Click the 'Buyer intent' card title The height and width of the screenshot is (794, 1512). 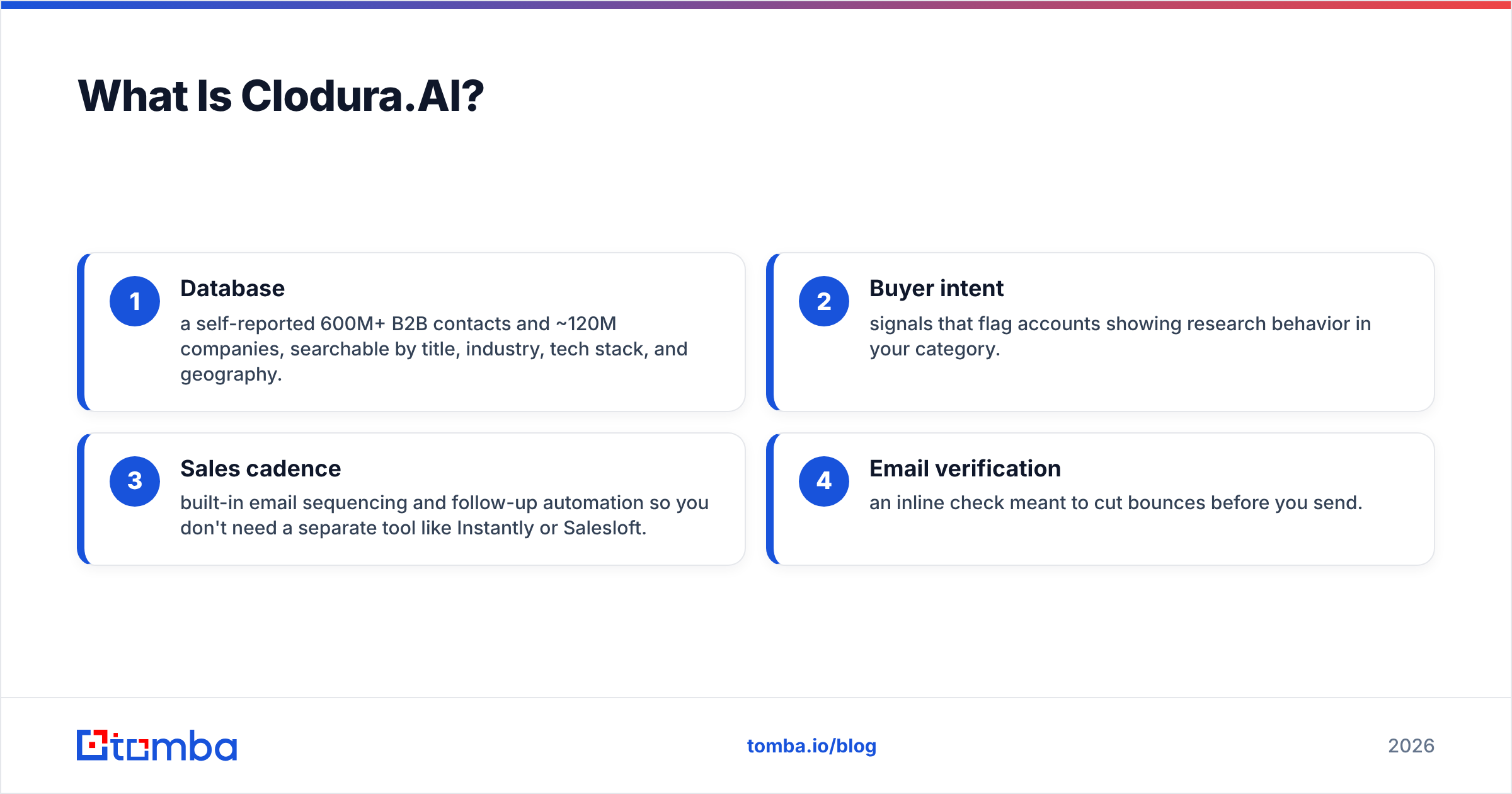pos(936,288)
